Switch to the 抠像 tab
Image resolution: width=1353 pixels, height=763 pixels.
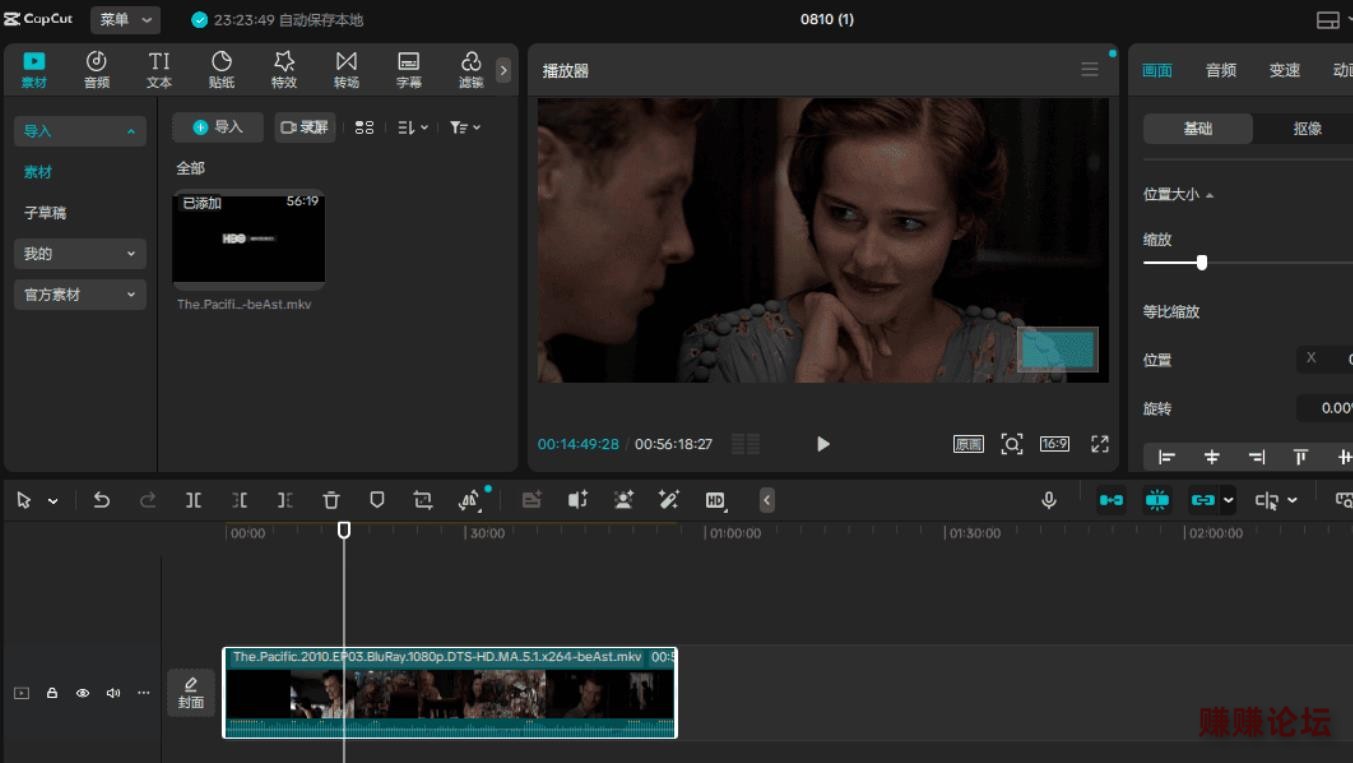(1307, 128)
